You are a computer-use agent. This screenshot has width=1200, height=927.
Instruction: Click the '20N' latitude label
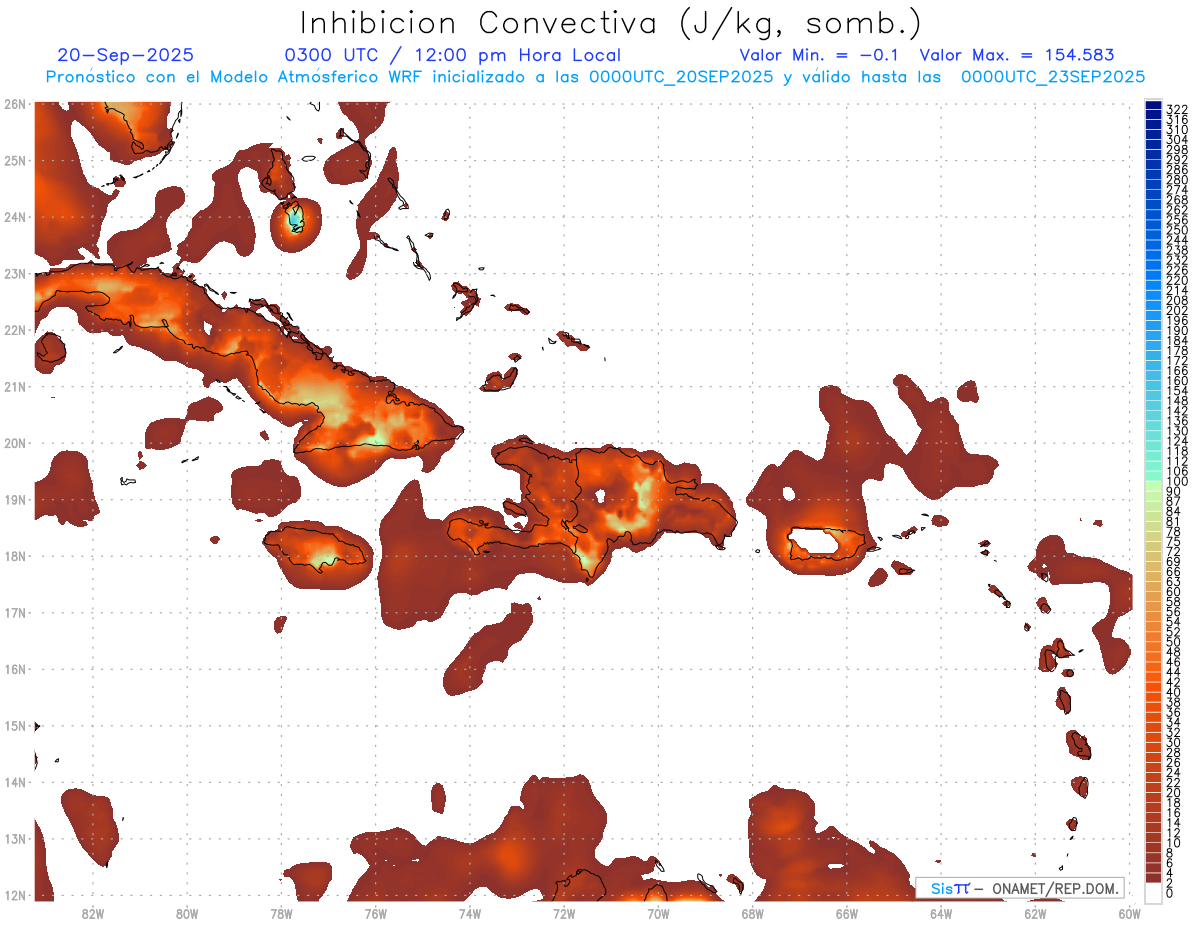pos(14,443)
